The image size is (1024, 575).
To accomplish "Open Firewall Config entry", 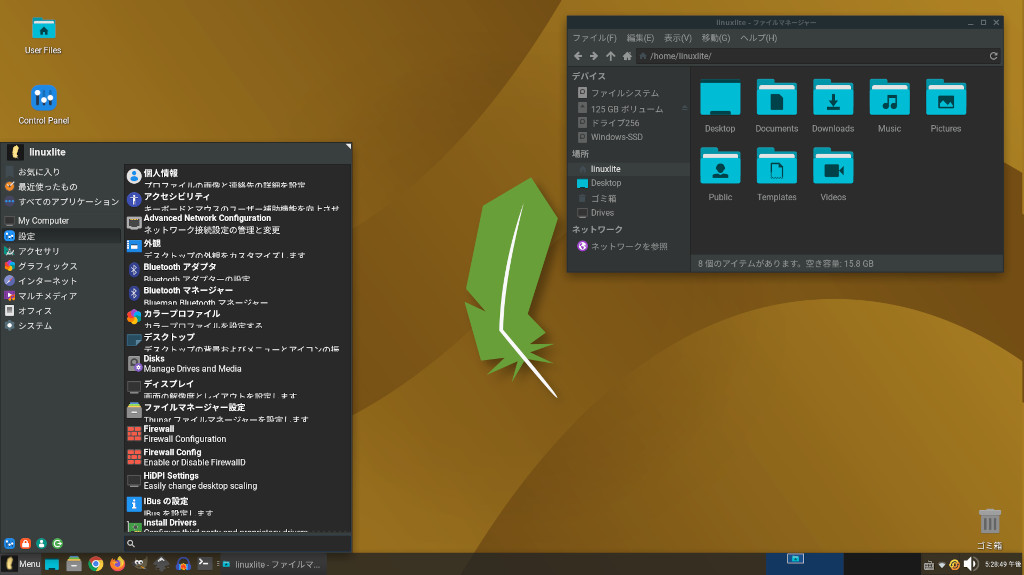I will [x=238, y=457].
